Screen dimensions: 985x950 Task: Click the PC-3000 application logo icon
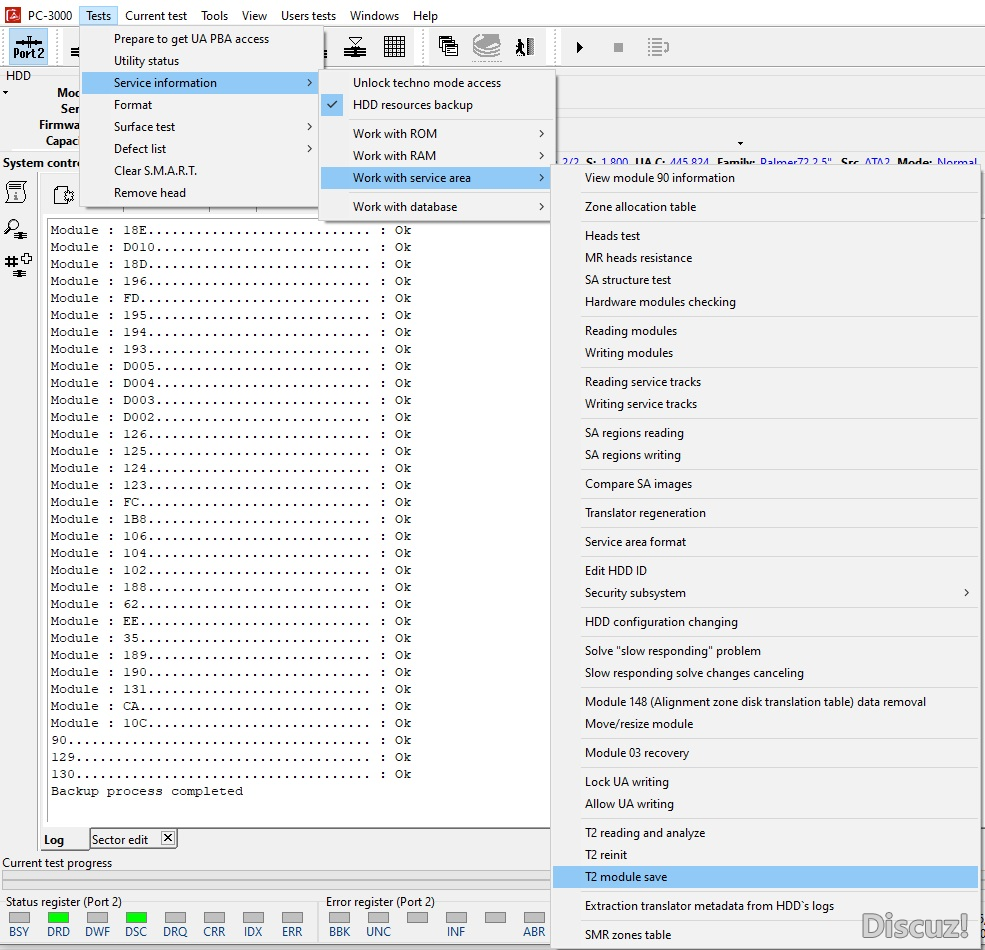[x=13, y=14]
